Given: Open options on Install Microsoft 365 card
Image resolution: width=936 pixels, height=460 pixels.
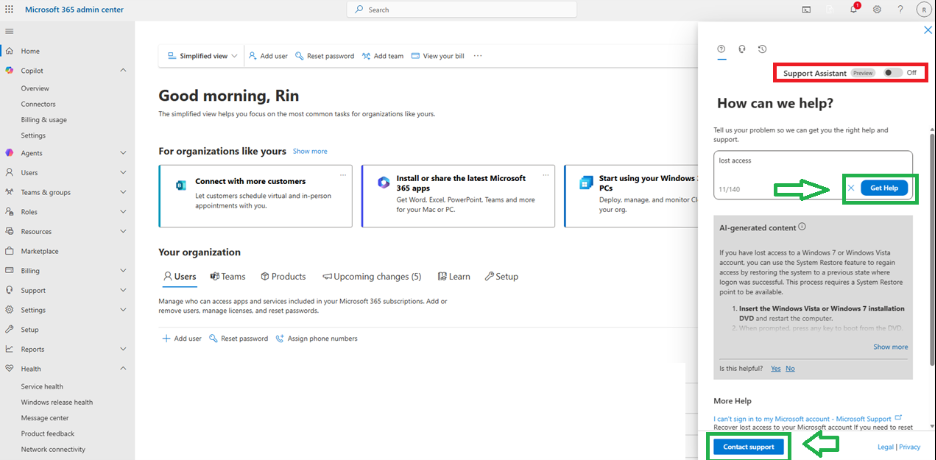Looking at the screenshot, I should click(x=546, y=175).
